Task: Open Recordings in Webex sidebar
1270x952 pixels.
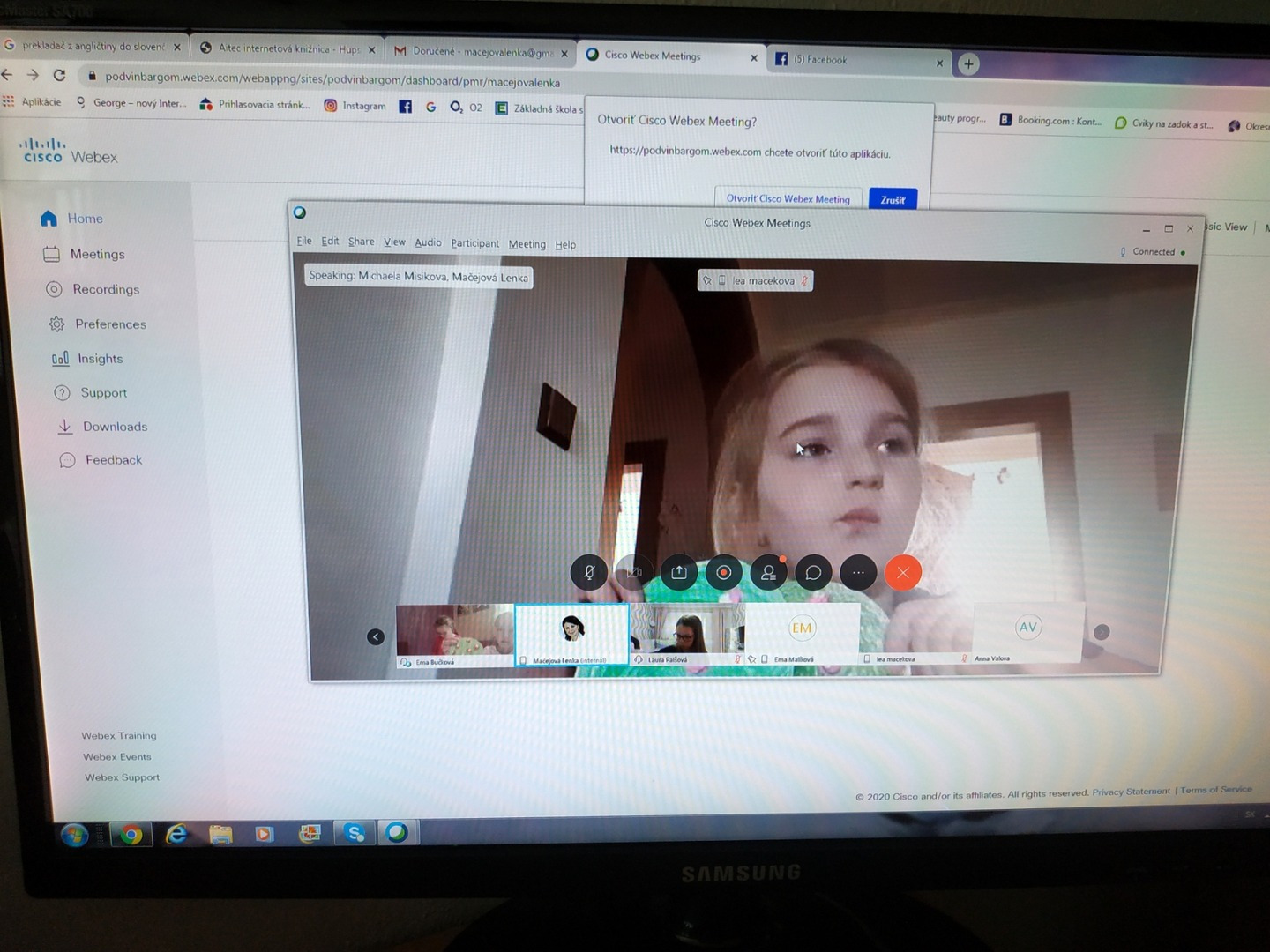Action: tap(106, 289)
